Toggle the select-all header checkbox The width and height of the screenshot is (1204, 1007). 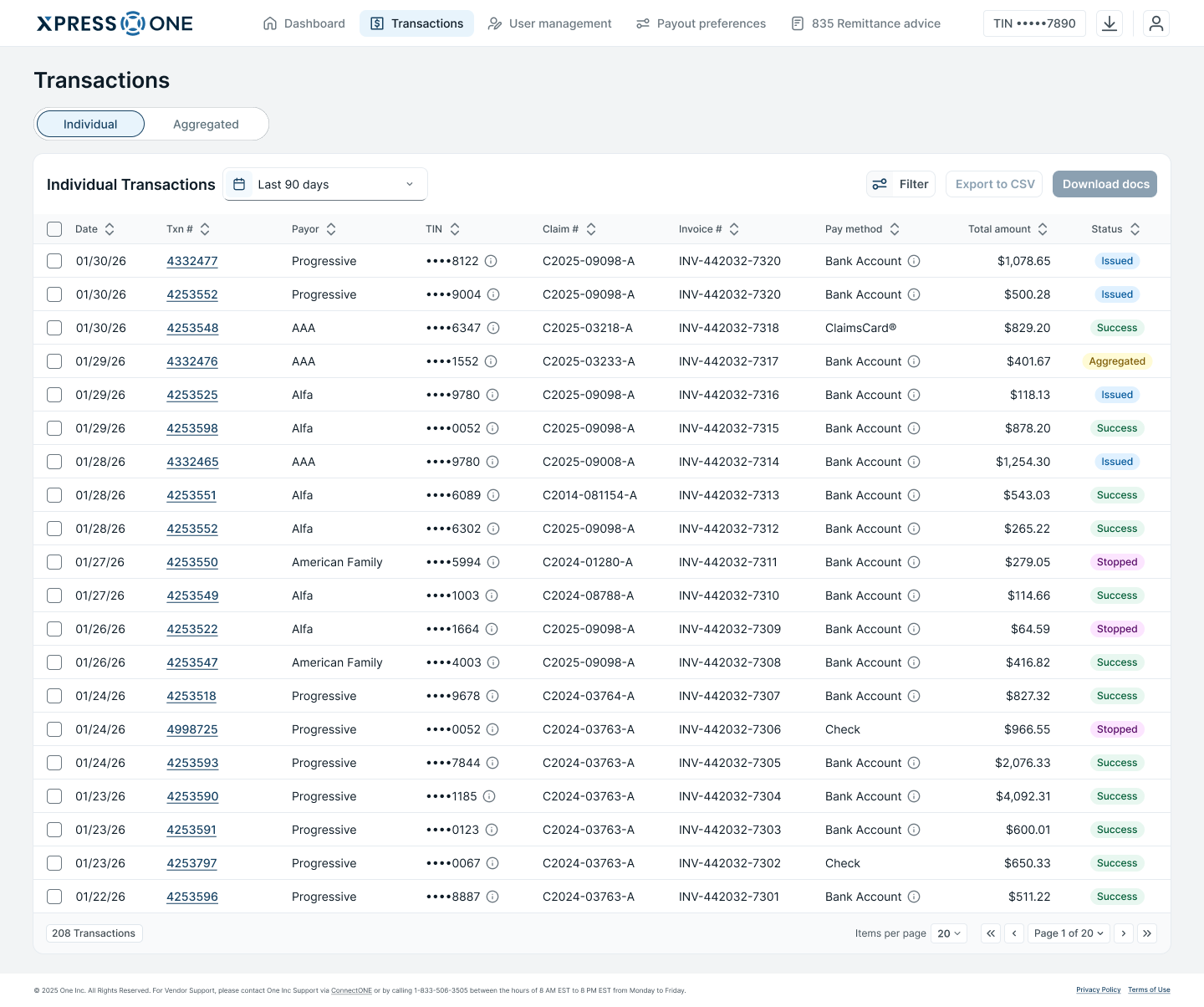point(54,229)
